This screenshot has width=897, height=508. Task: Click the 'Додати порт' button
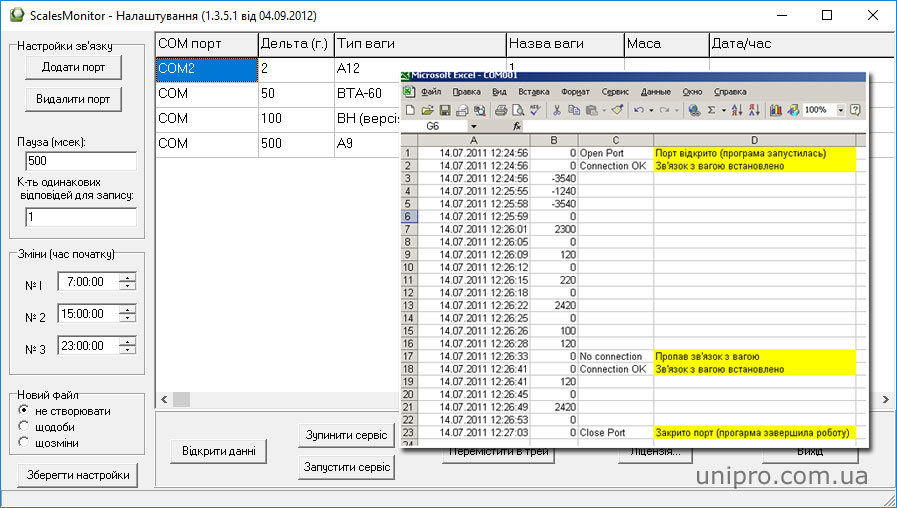(74, 67)
